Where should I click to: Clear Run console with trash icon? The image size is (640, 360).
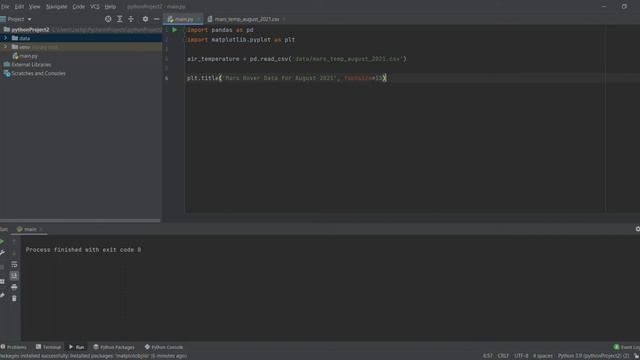14,298
